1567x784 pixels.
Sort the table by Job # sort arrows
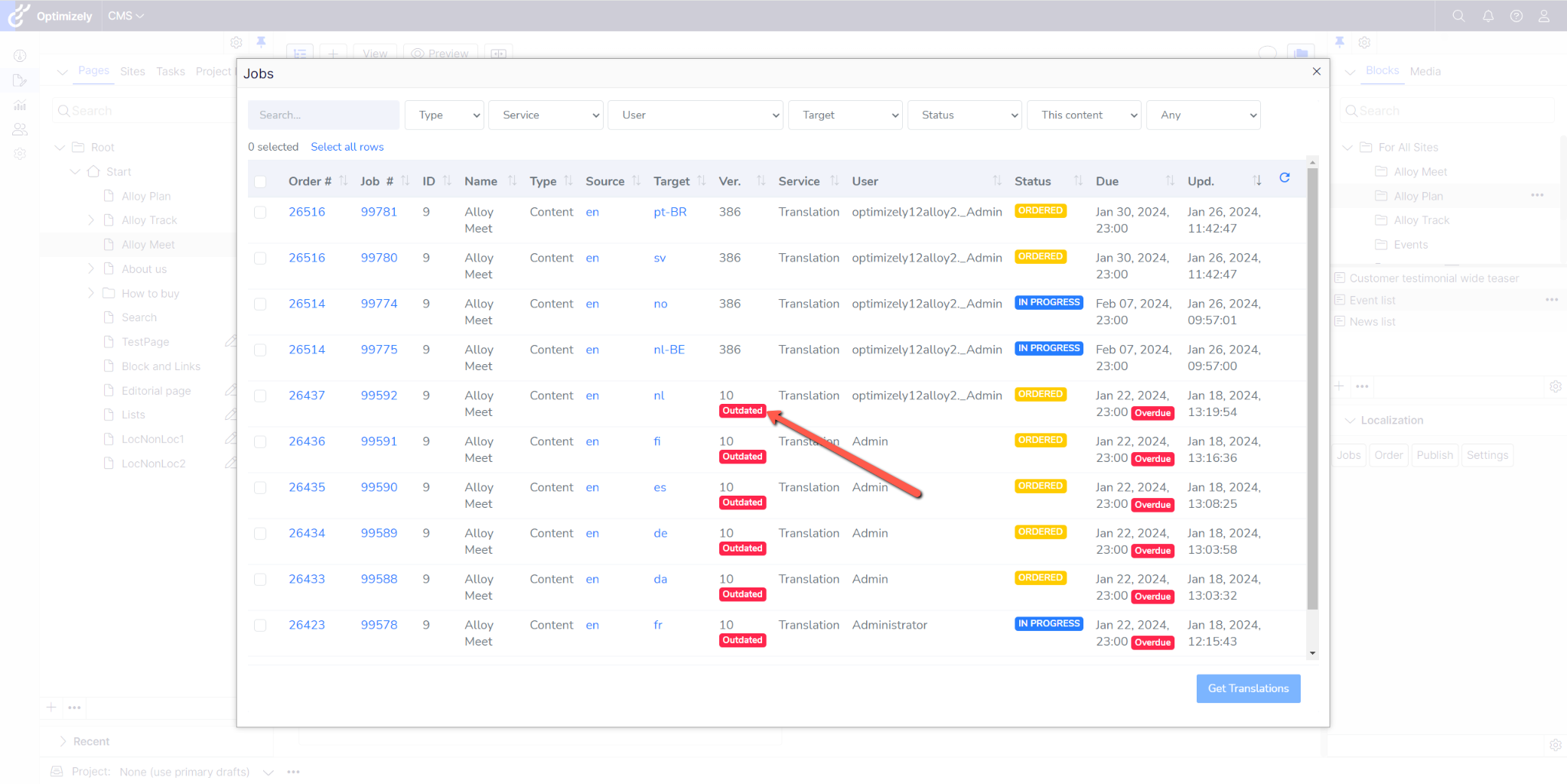click(x=406, y=181)
